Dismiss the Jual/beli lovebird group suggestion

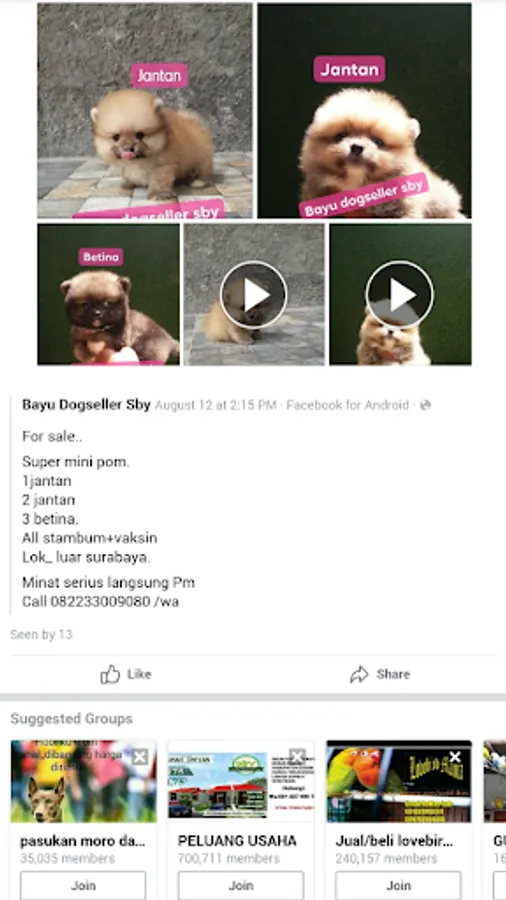point(455,757)
